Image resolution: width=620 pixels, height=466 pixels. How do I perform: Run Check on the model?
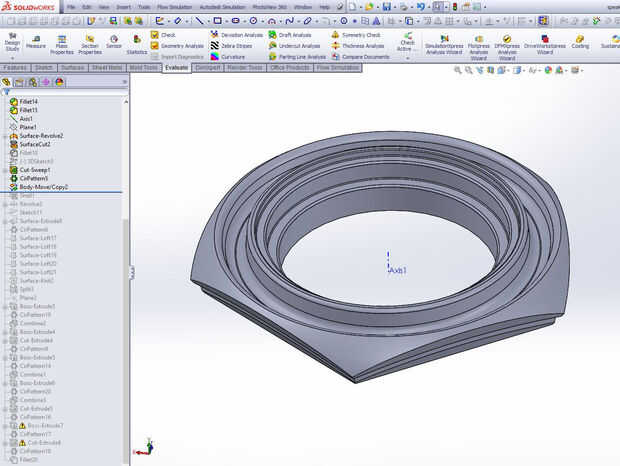pos(163,35)
